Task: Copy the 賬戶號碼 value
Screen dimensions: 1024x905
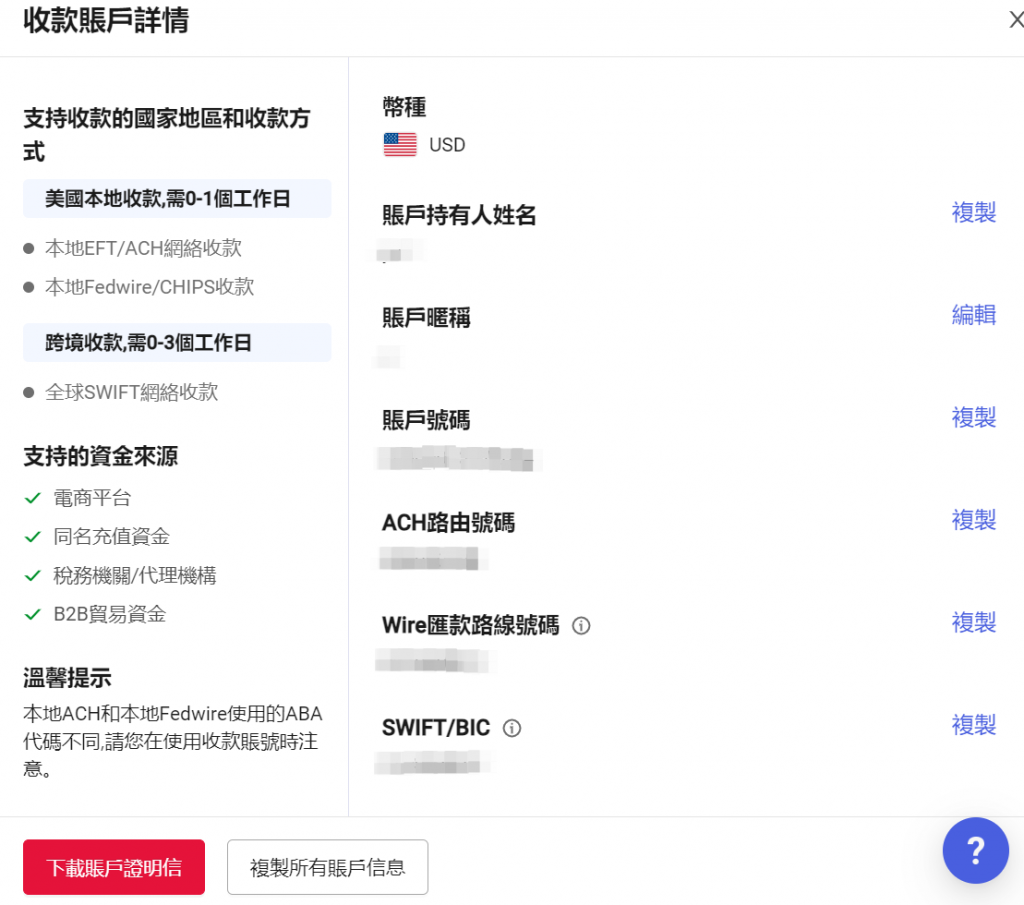Action: click(x=973, y=418)
